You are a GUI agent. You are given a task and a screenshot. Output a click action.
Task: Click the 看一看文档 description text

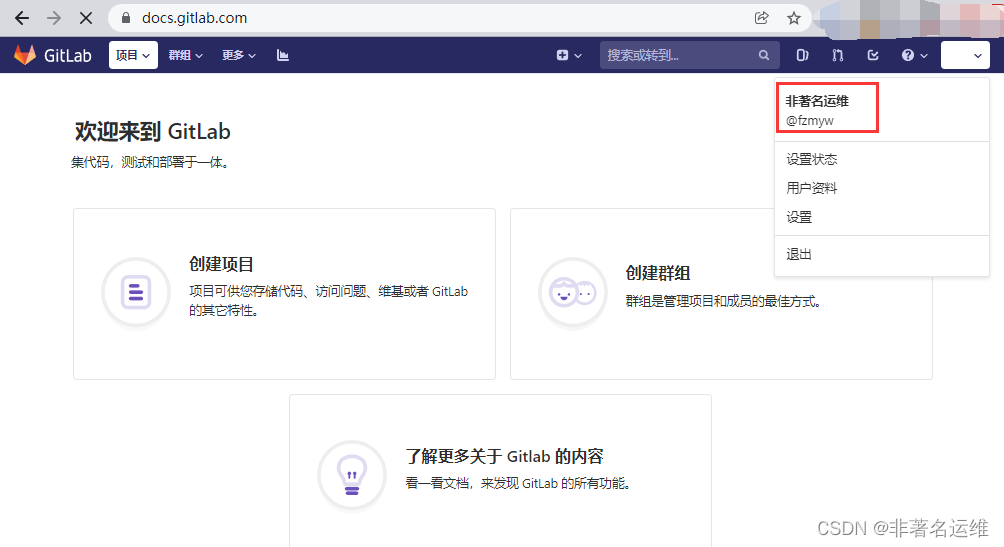point(518,483)
